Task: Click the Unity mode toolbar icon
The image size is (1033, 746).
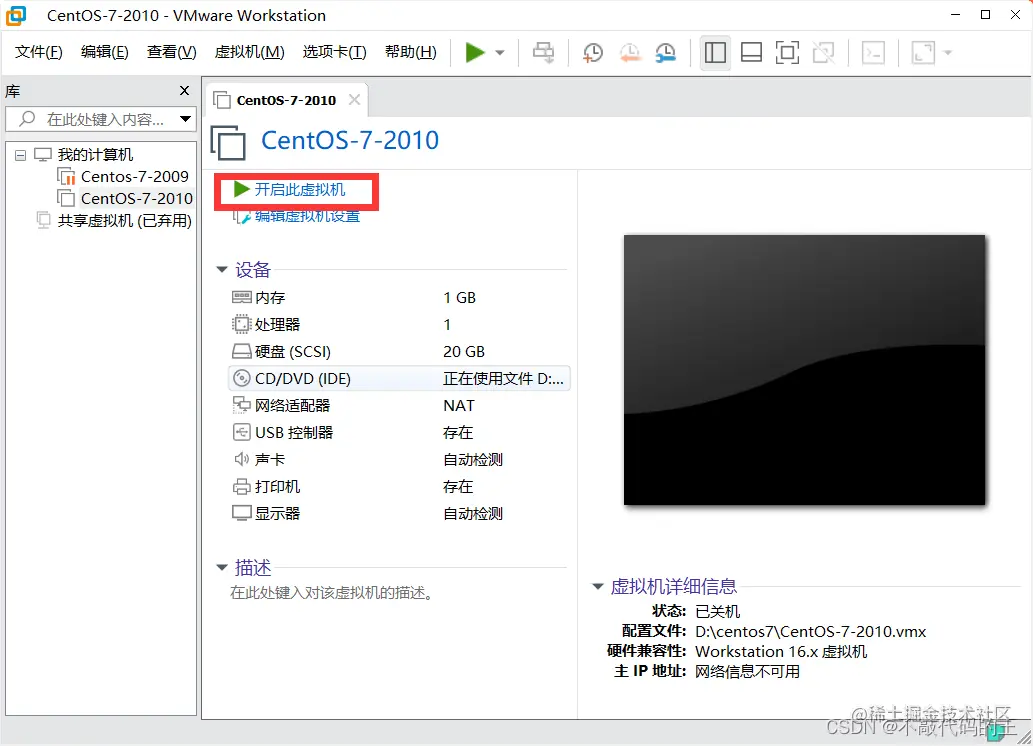Action: 824,53
